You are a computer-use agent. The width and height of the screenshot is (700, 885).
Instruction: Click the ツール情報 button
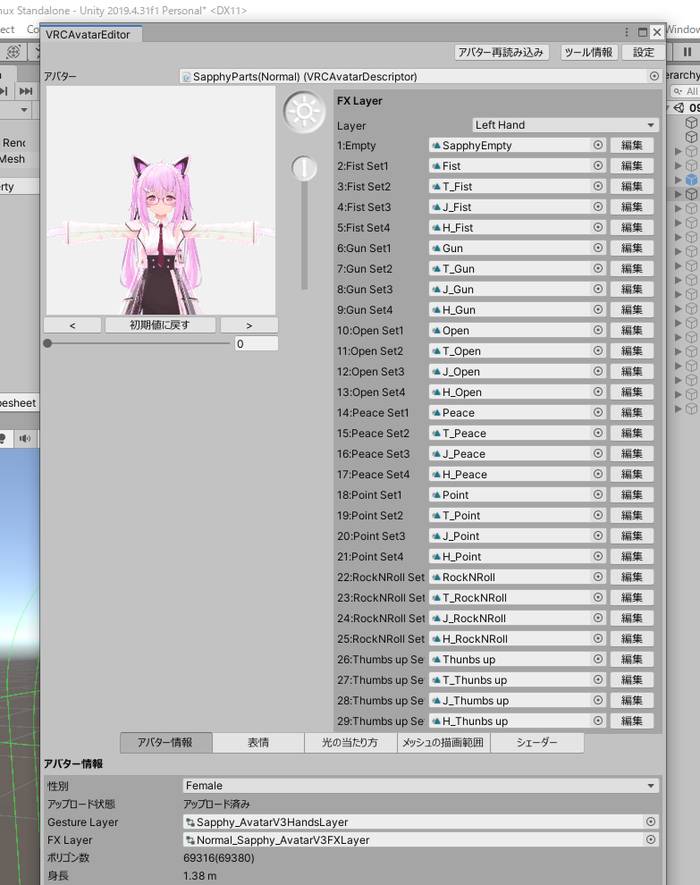(x=588, y=52)
